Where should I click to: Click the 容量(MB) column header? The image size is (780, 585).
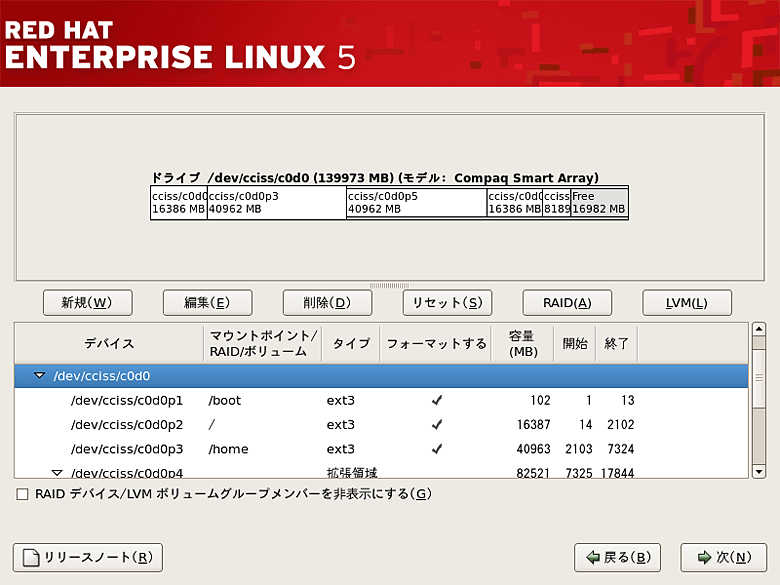523,343
